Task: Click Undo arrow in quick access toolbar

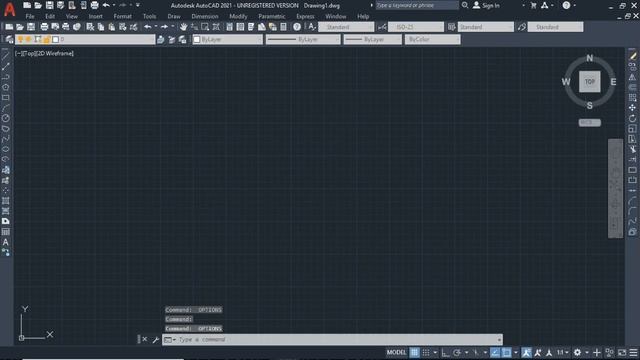Action: coord(106,5)
